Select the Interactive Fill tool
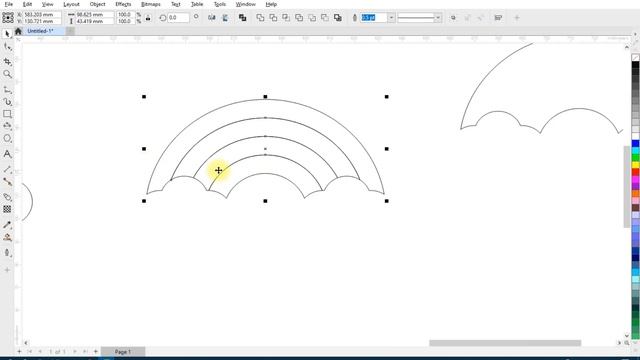 point(7,237)
